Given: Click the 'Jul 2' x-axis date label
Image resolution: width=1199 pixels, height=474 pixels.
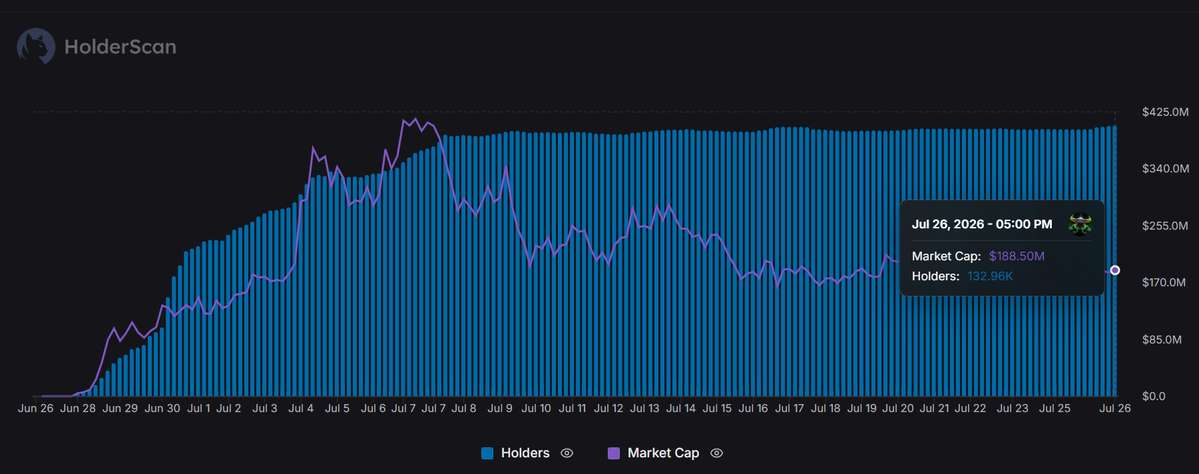Looking at the screenshot, I should (229, 409).
